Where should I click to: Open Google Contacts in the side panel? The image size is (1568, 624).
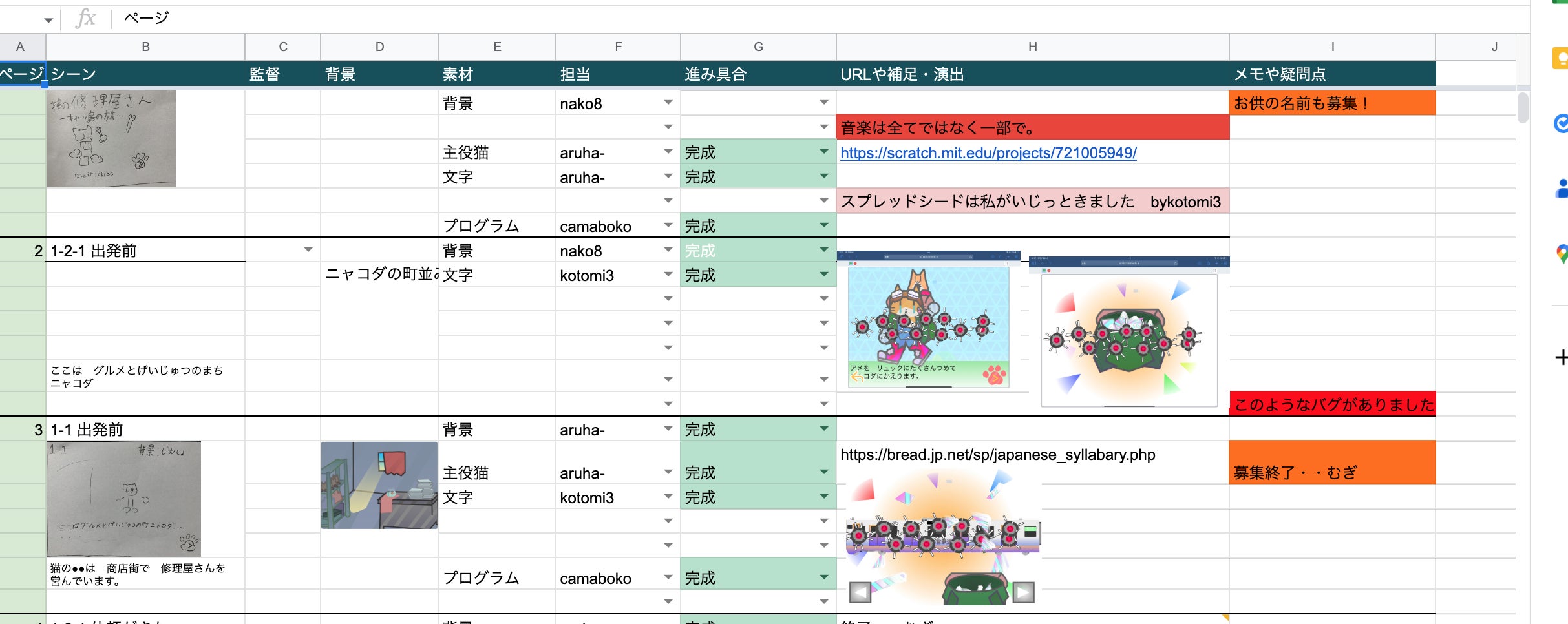tap(1560, 189)
